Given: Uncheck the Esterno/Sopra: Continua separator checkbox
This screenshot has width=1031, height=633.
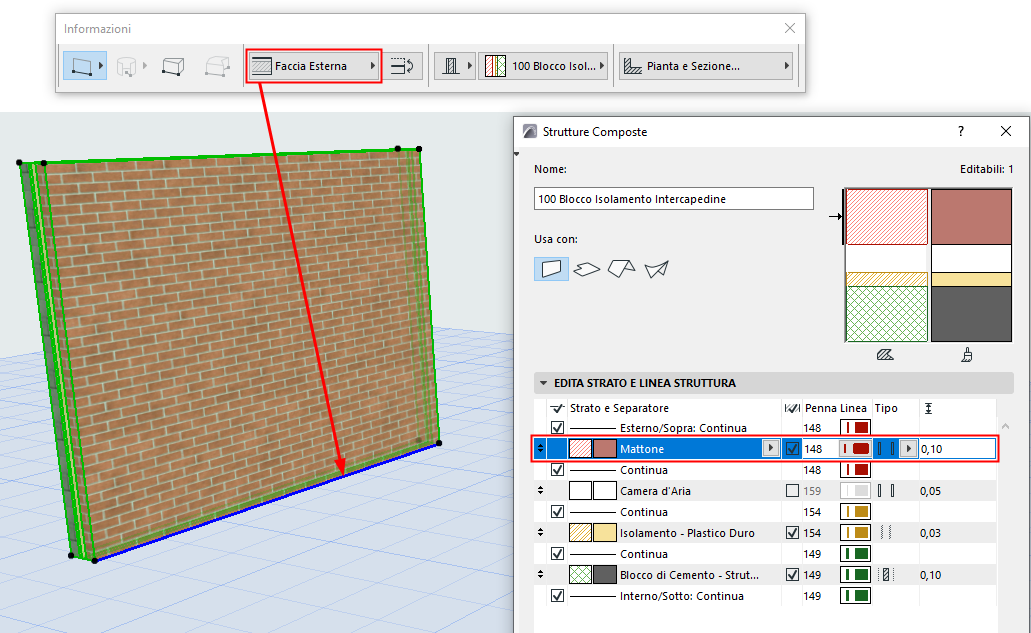Looking at the screenshot, I should click(557, 428).
